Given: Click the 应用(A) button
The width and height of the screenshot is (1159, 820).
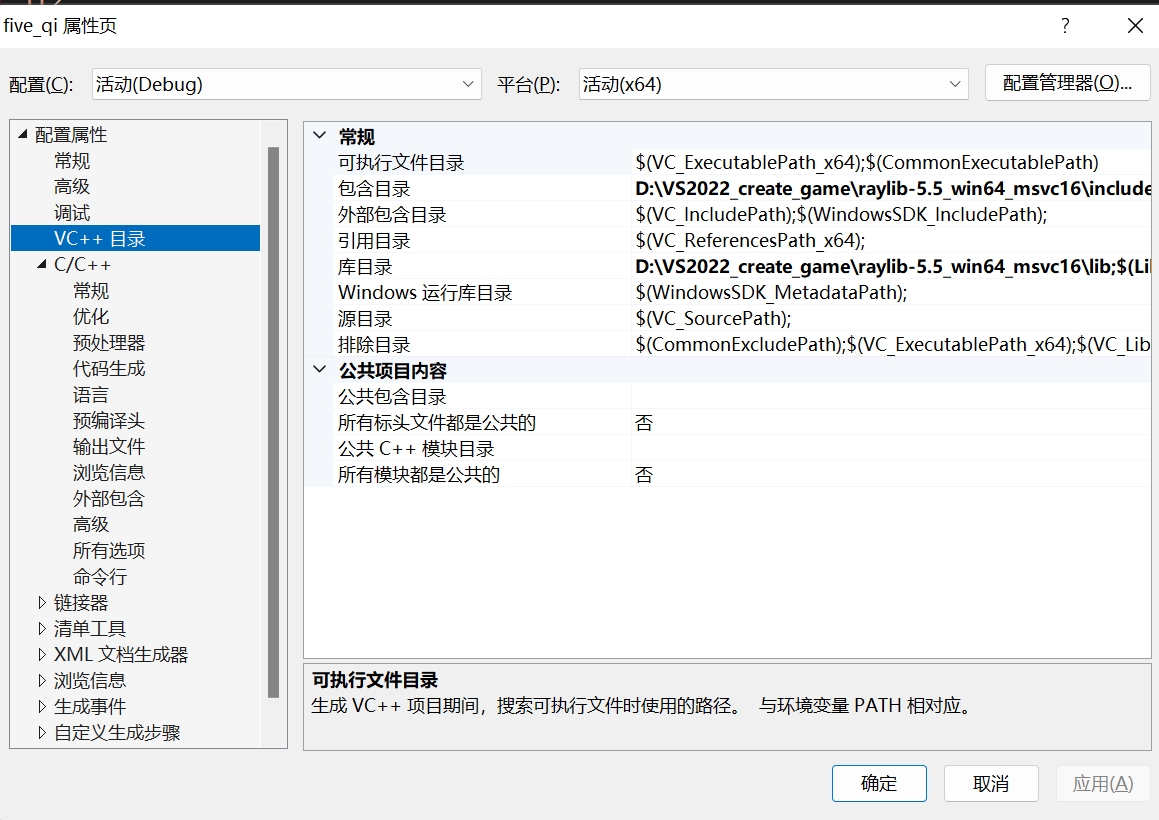Looking at the screenshot, I should (x=1103, y=783).
